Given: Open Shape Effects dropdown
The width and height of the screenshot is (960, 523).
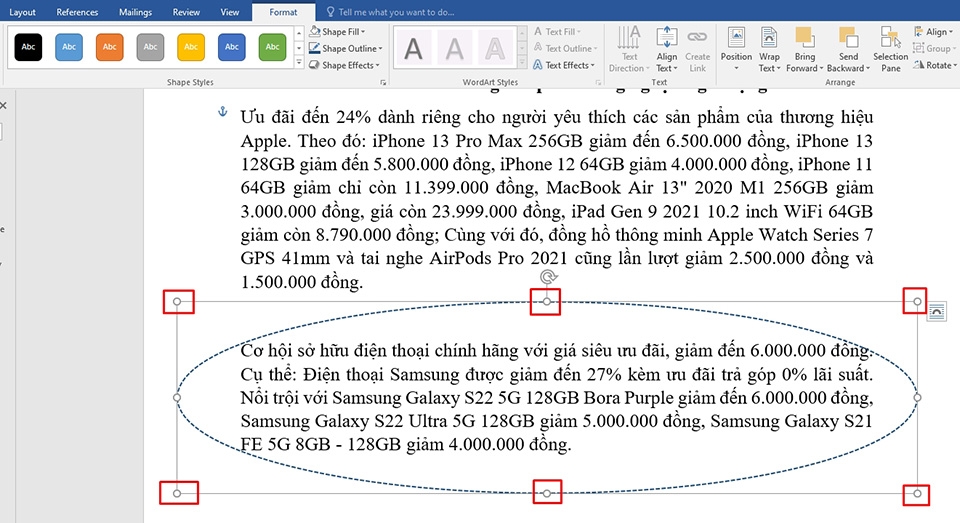Looking at the screenshot, I should [345, 65].
